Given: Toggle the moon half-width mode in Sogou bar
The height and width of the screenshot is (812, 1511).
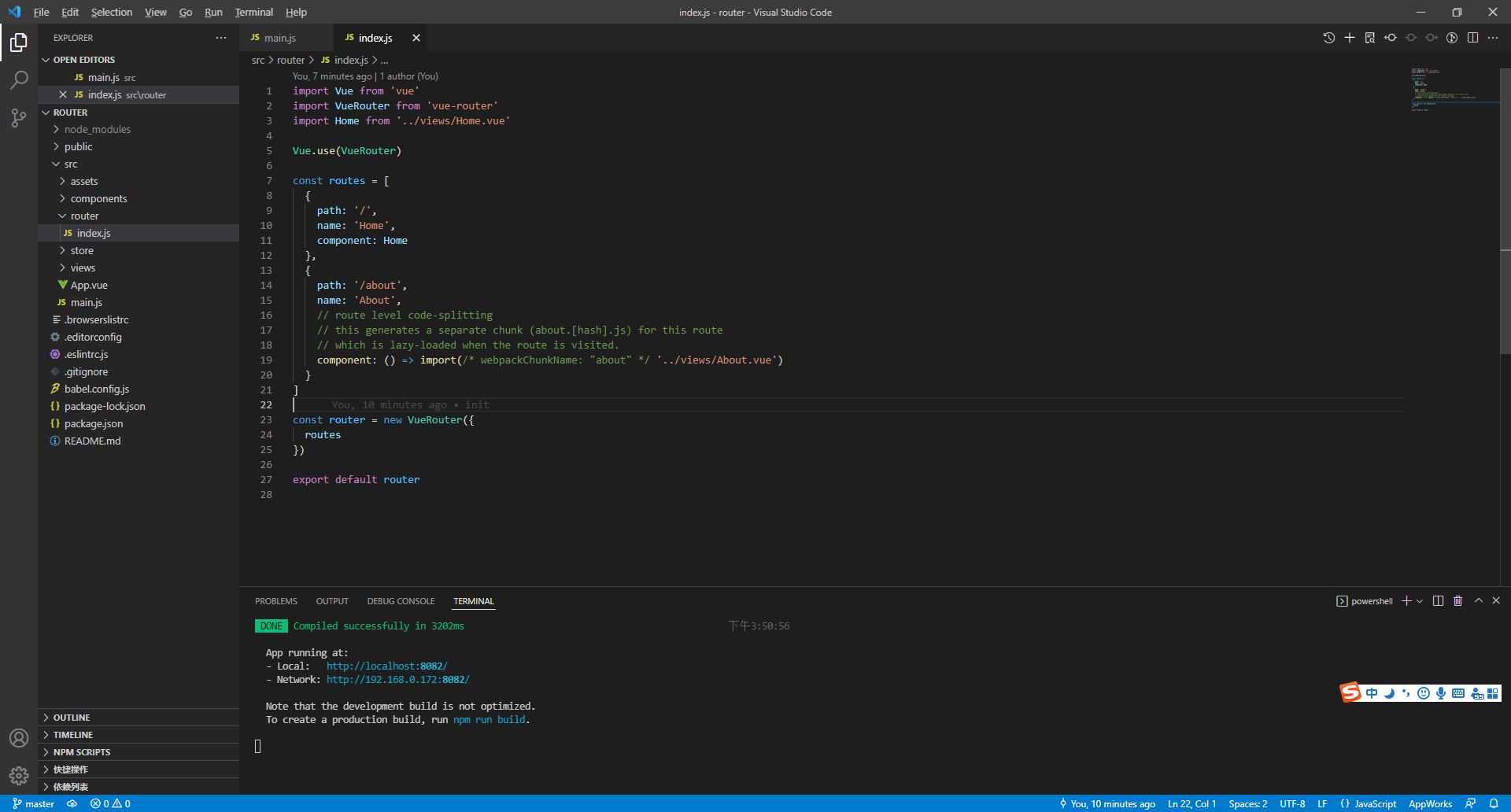Looking at the screenshot, I should 1389,693.
